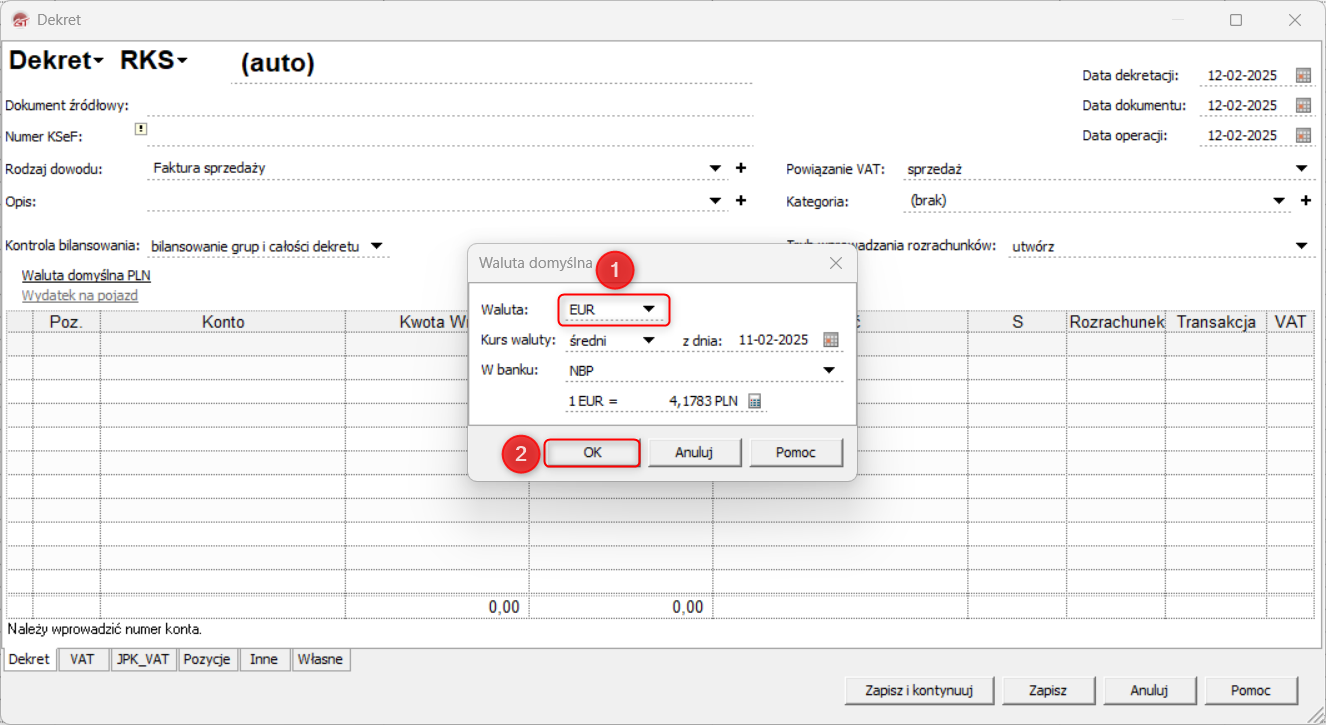The height and width of the screenshot is (725, 1326).
Task: Switch to the Dekret tab at the bottom
Action: click(x=29, y=660)
